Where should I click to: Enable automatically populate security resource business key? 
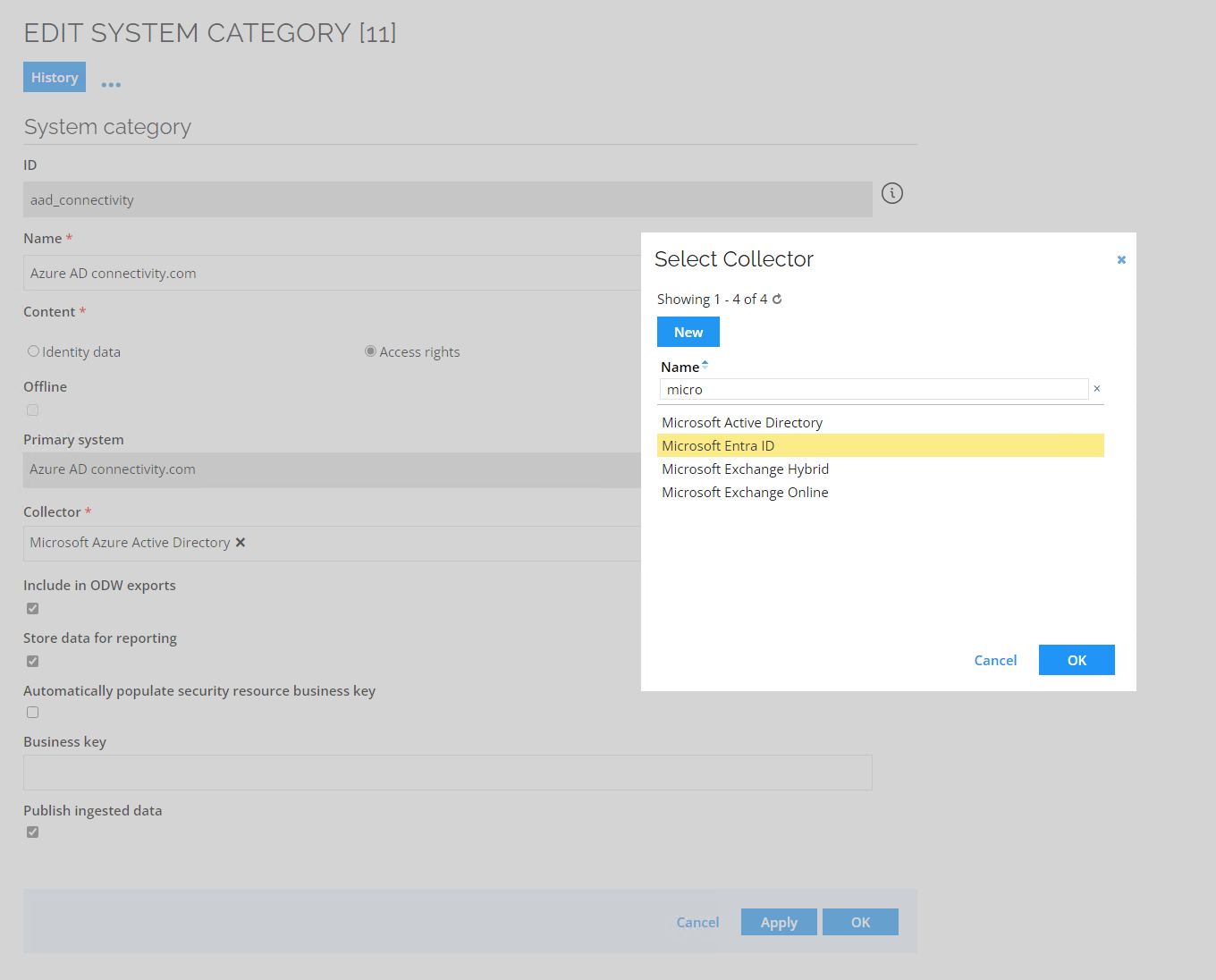(x=33, y=713)
